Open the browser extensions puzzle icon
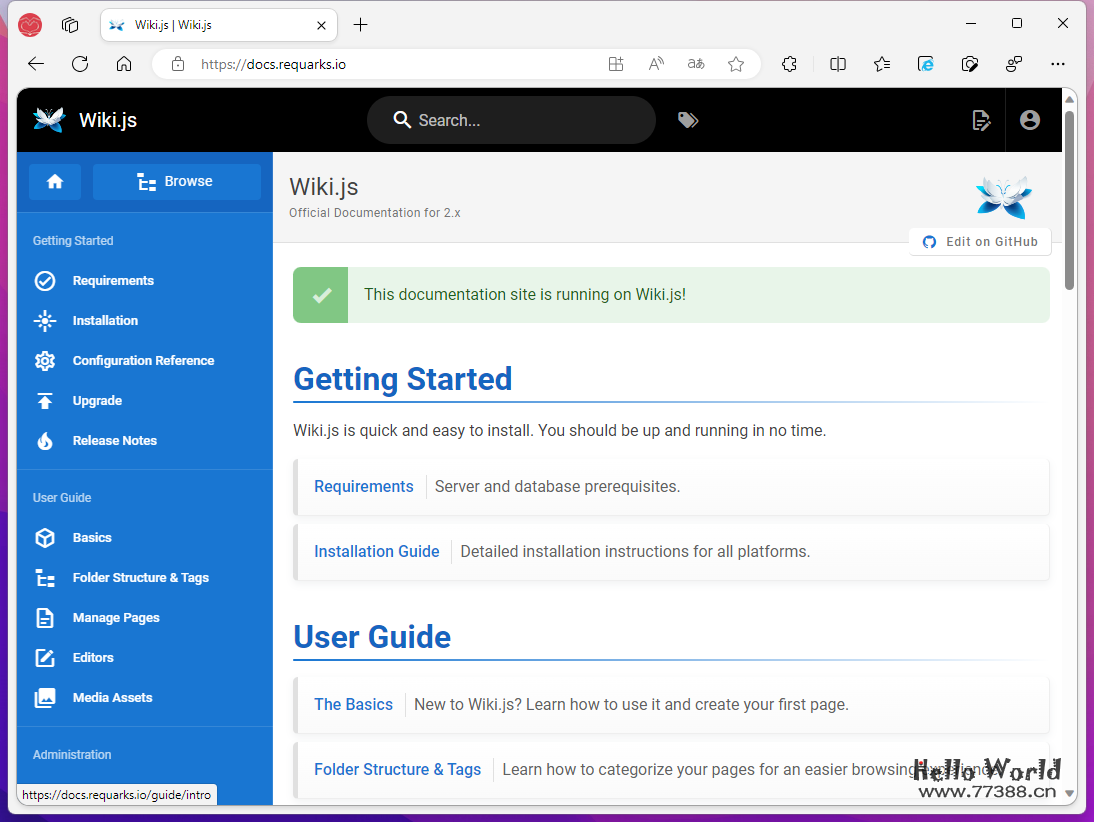This screenshot has height=822, width=1094. 789,64
